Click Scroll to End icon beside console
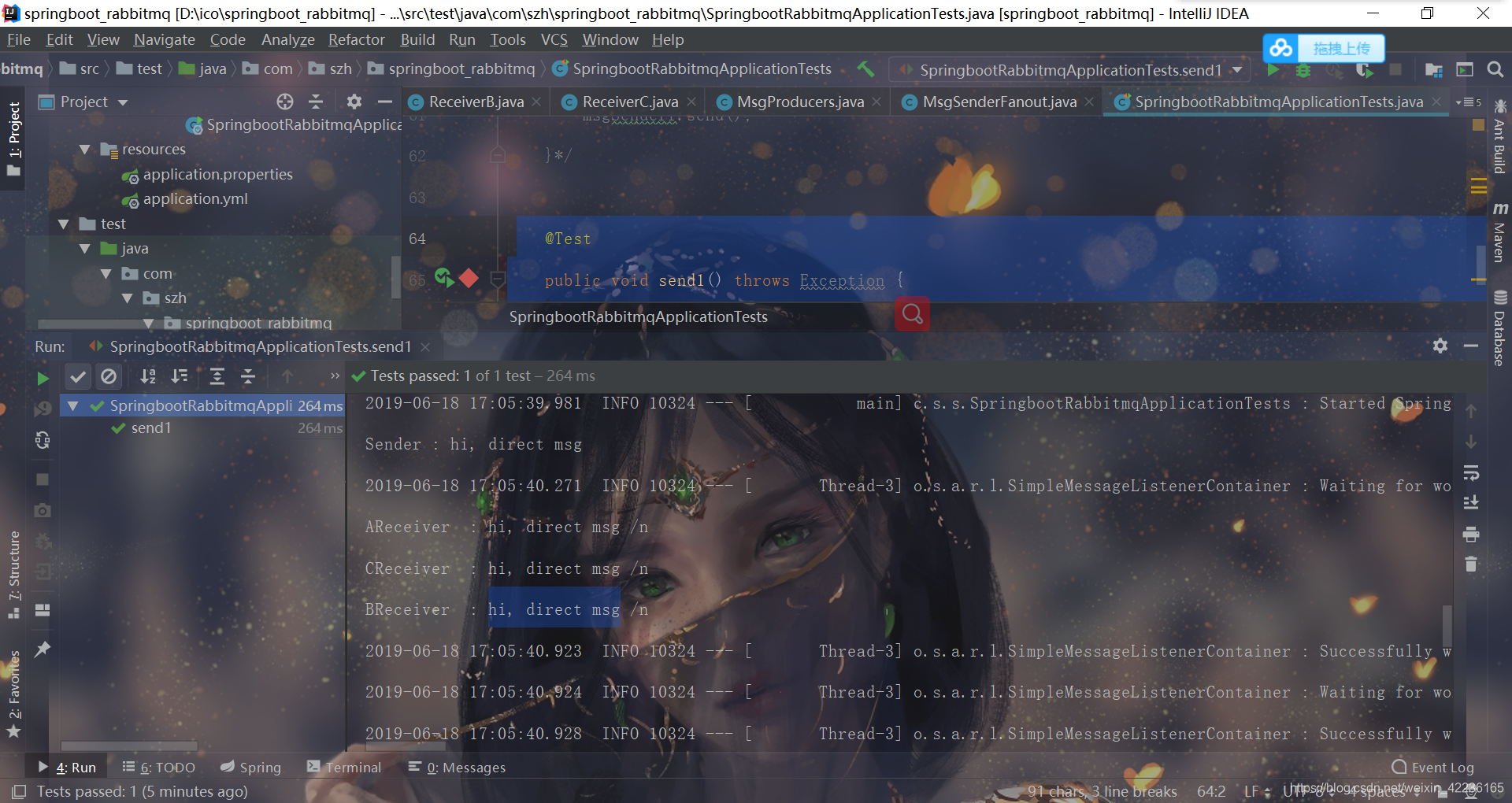This screenshot has height=803, width=1512. pos(1470,503)
